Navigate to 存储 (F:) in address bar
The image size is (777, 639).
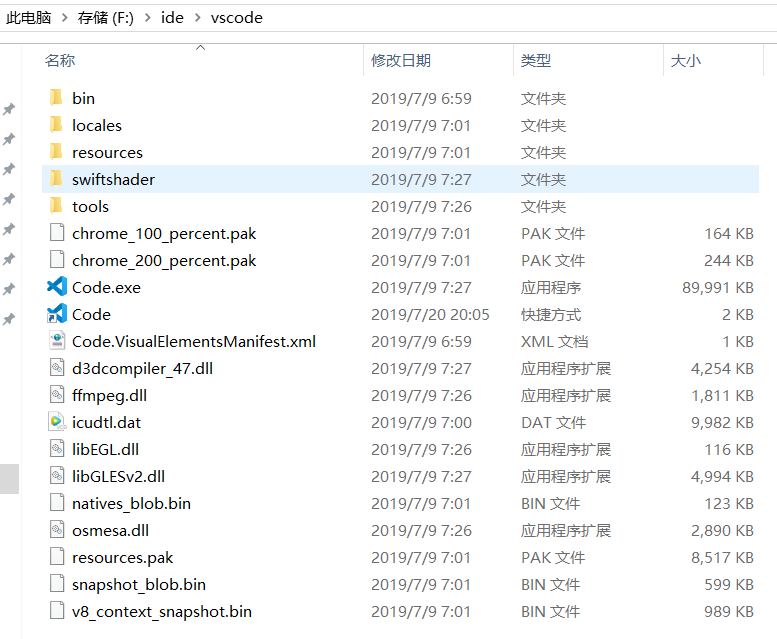[x=106, y=18]
